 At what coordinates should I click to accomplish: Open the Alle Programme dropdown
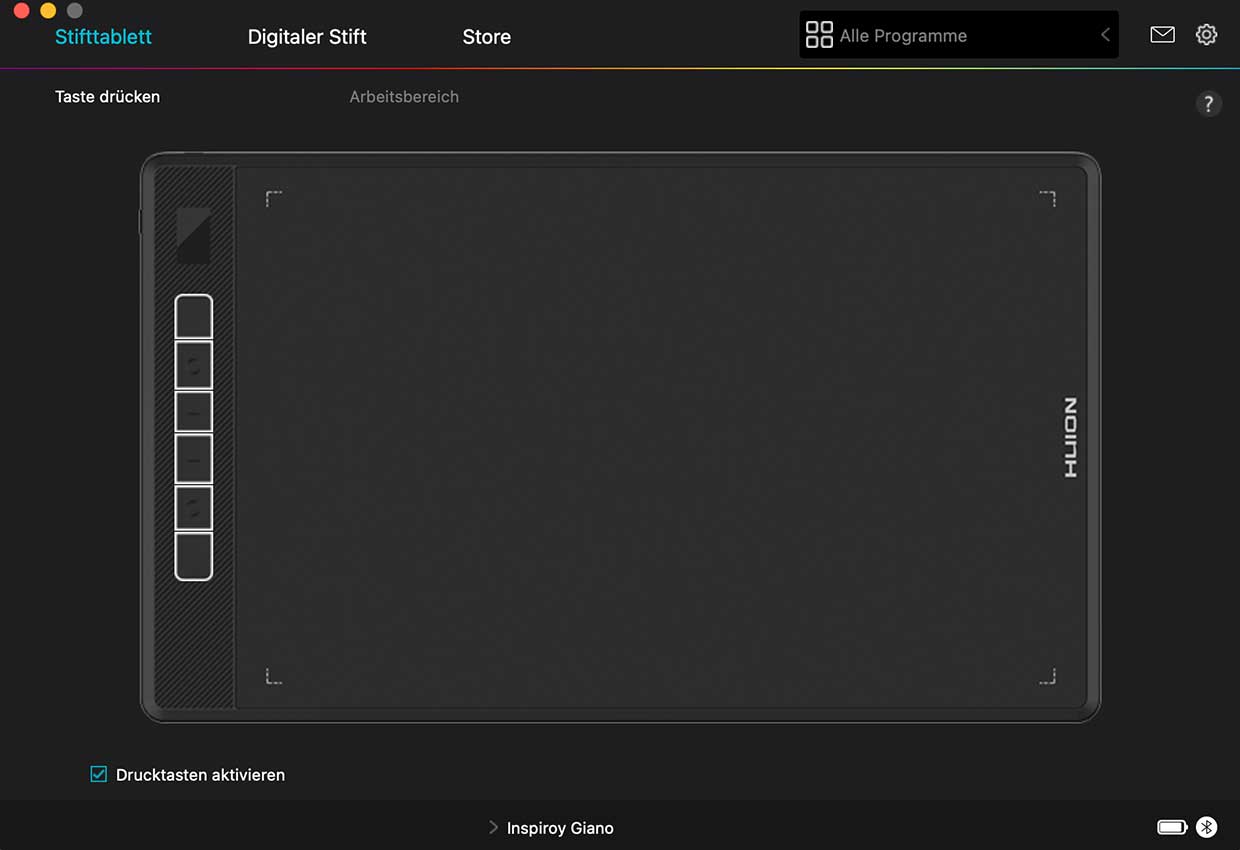point(959,35)
